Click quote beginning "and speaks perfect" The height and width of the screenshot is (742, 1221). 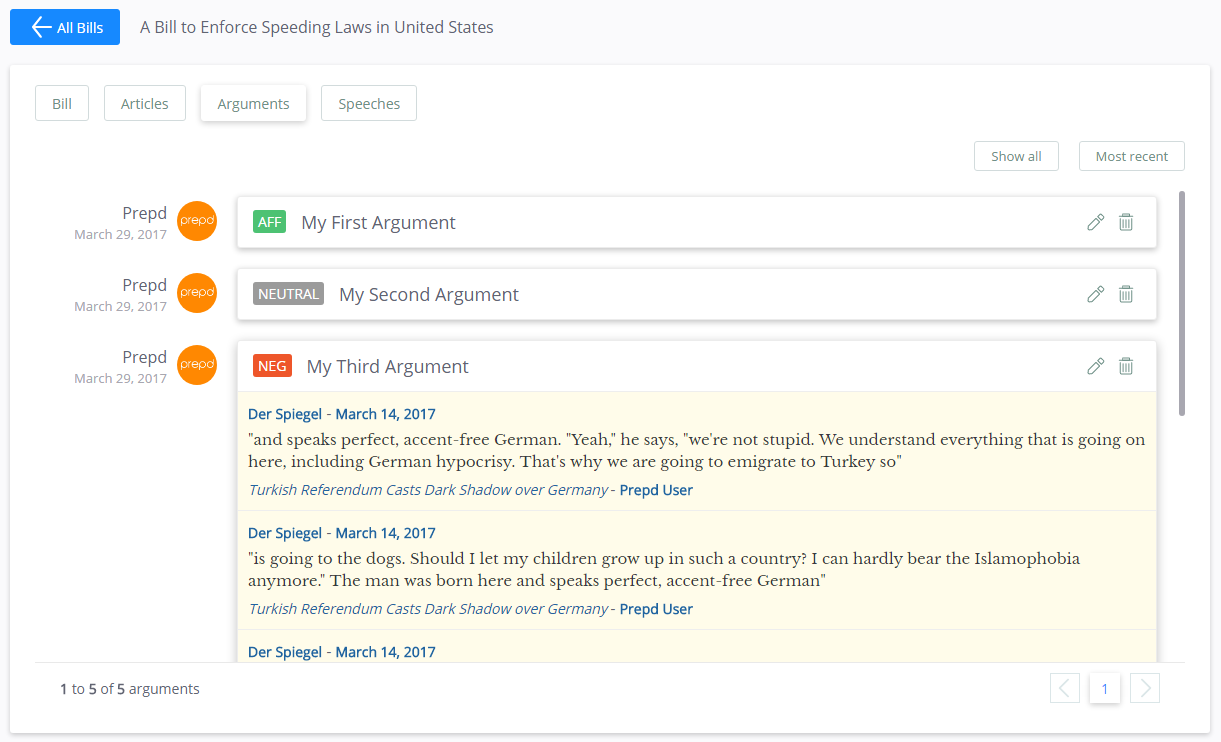[x=697, y=450]
